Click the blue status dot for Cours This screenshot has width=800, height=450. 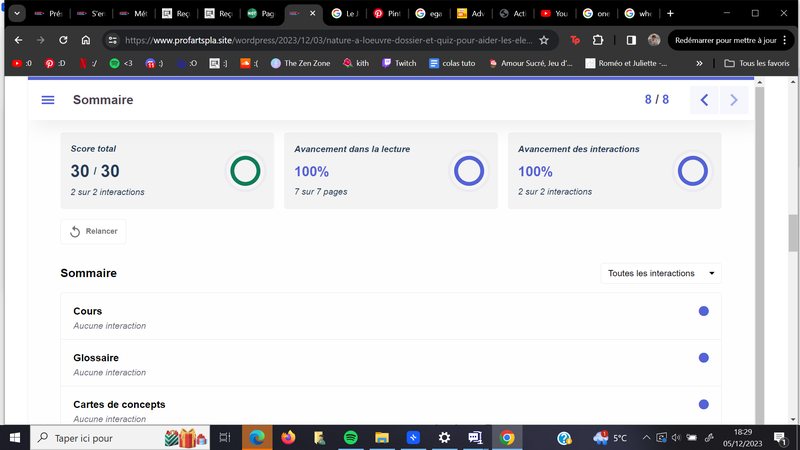703,312
